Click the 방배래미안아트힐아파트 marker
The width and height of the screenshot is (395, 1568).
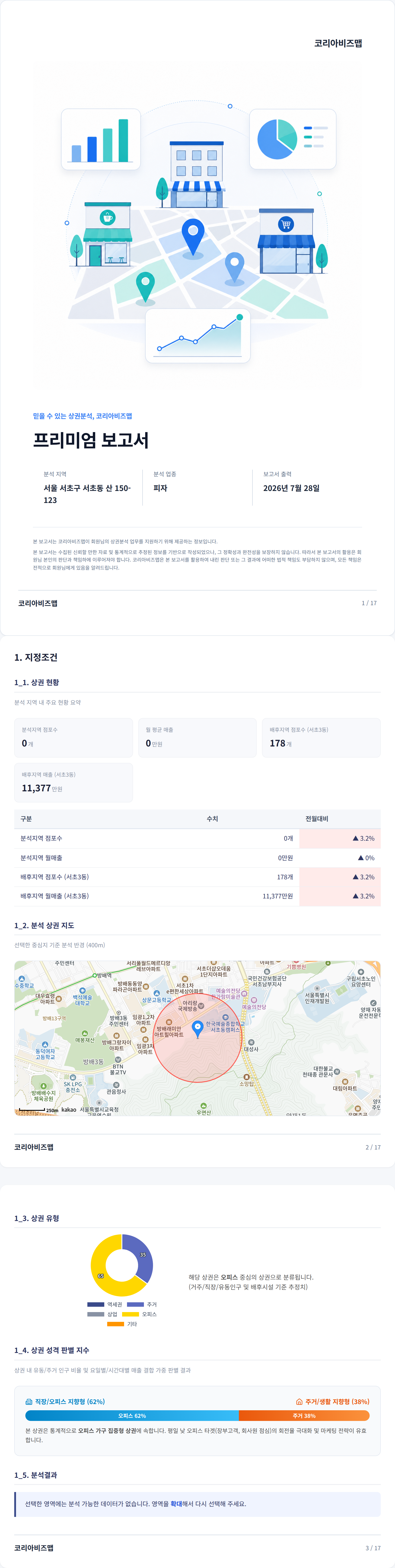click(x=169, y=1022)
